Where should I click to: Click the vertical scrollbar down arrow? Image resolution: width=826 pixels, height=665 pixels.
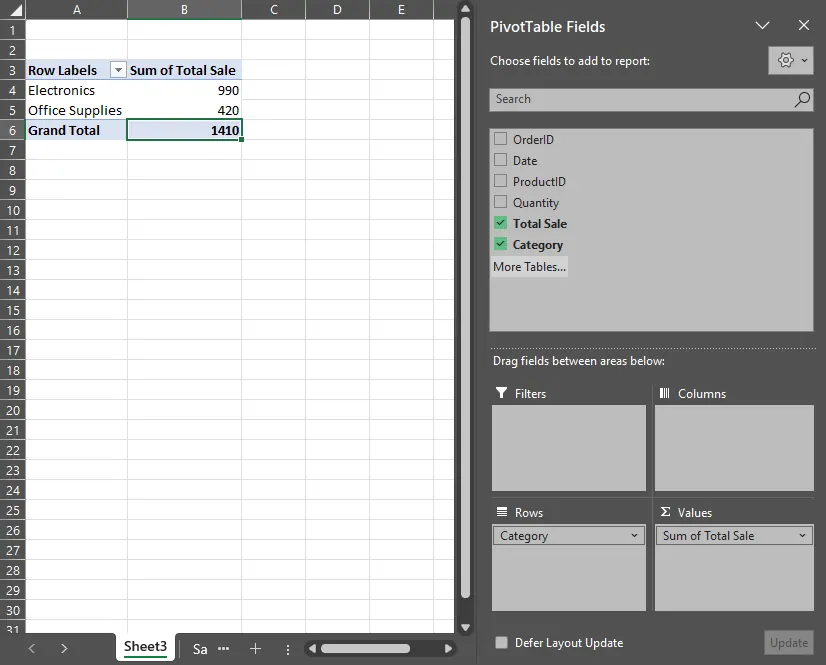(464, 627)
